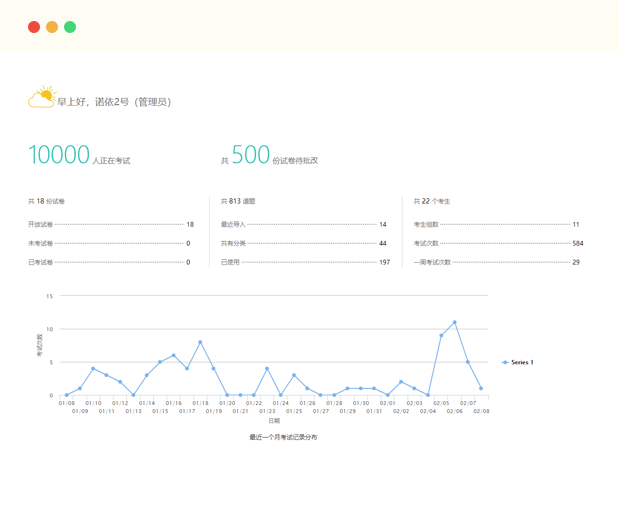Click the 10000 people taking exams figure
This screenshot has width=619, height=530.
click(60, 155)
